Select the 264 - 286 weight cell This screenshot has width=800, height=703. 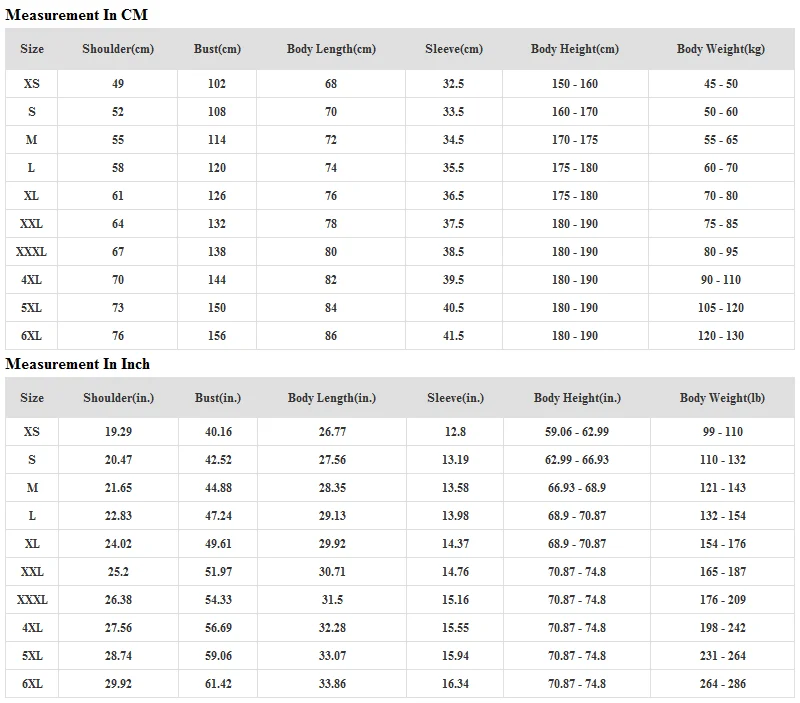(722, 684)
